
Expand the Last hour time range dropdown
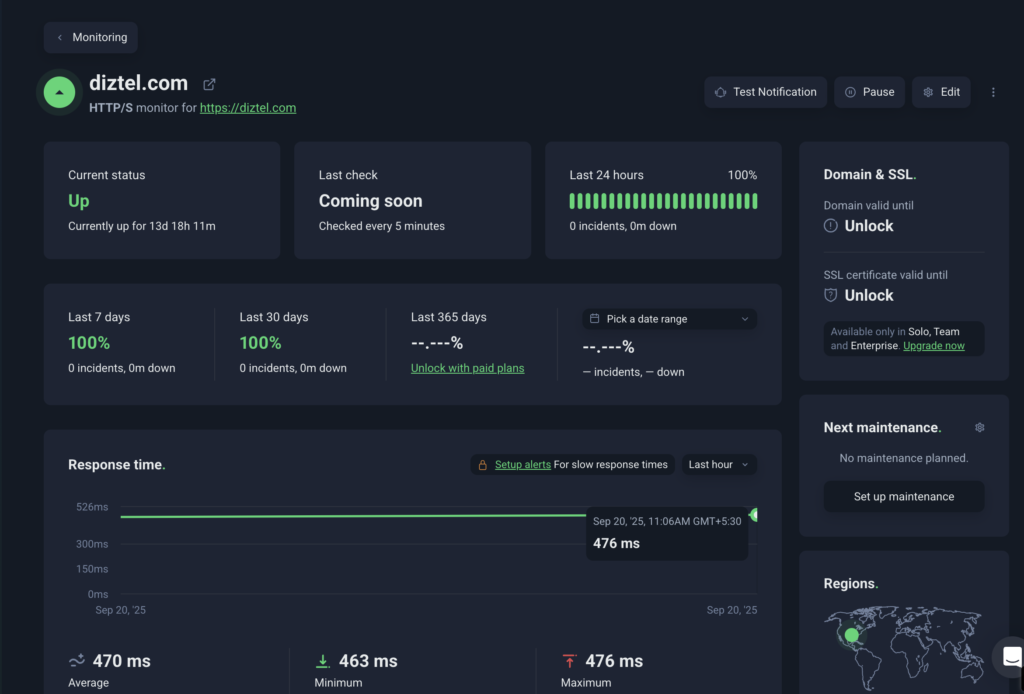[x=719, y=465]
